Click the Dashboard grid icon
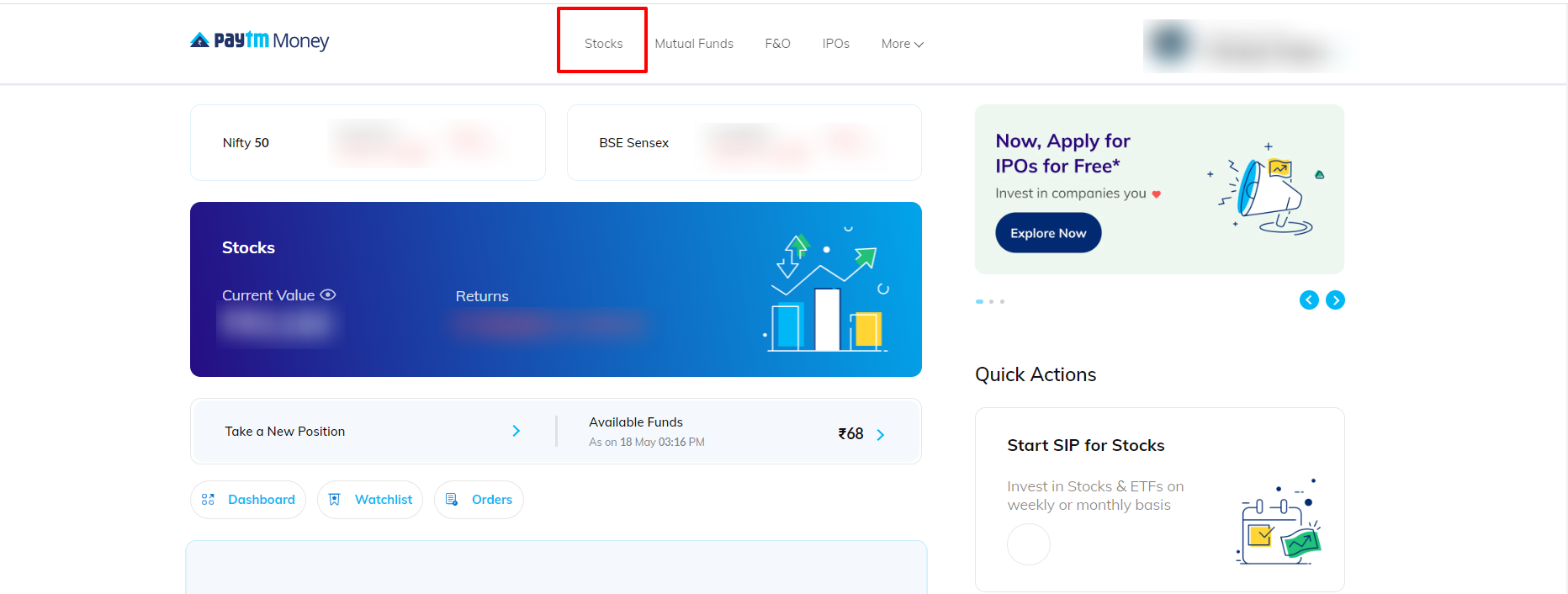 [208, 500]
